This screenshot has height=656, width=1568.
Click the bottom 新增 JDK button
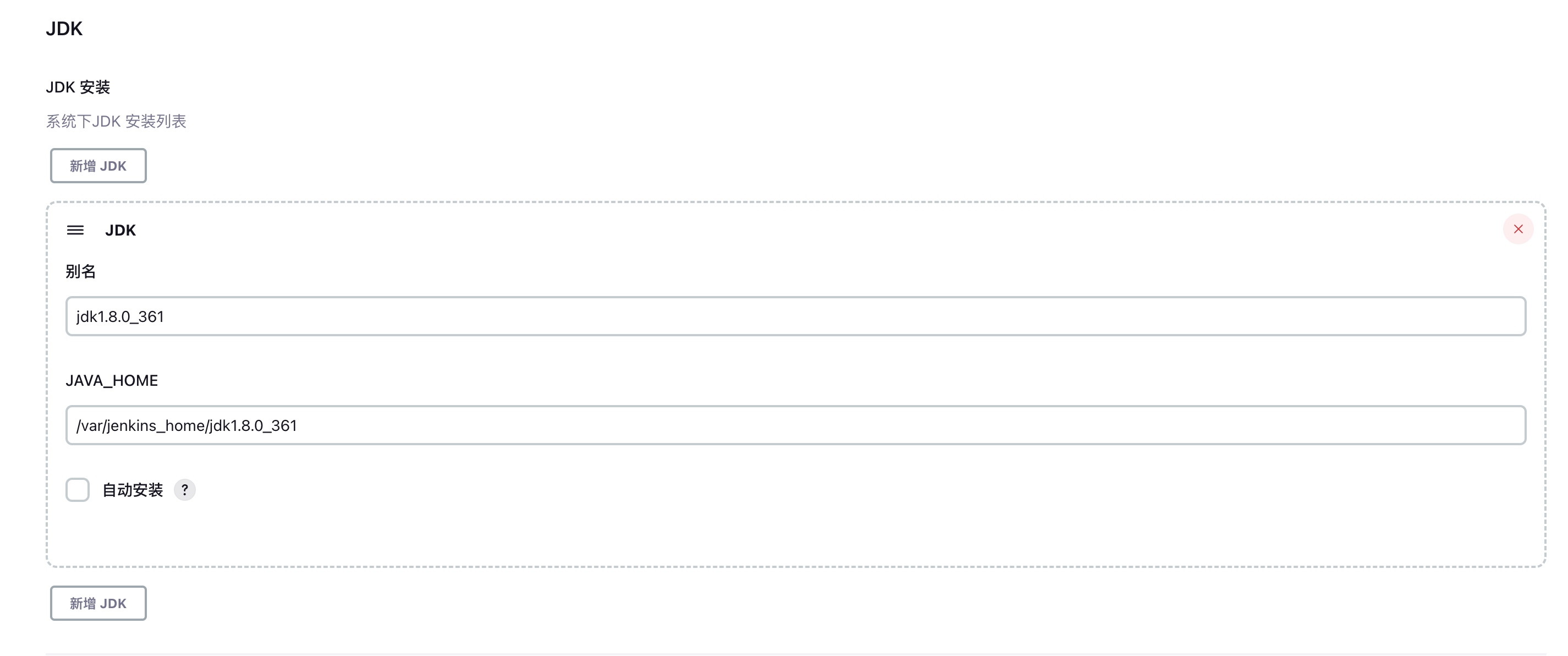[x=98, y=603]
